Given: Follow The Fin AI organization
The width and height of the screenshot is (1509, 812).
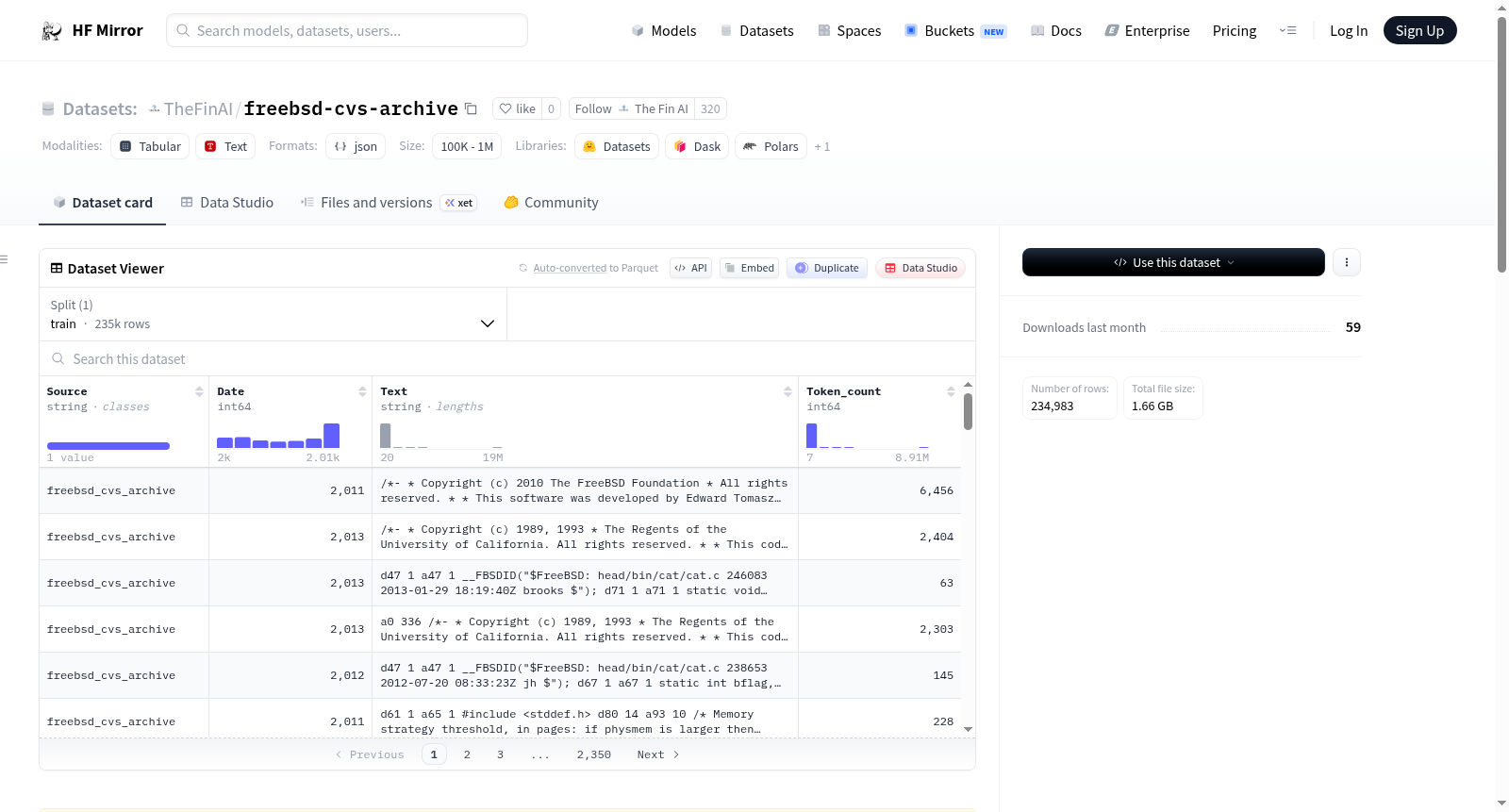Looking at the screenshot, I should click(x=632, y=108).
